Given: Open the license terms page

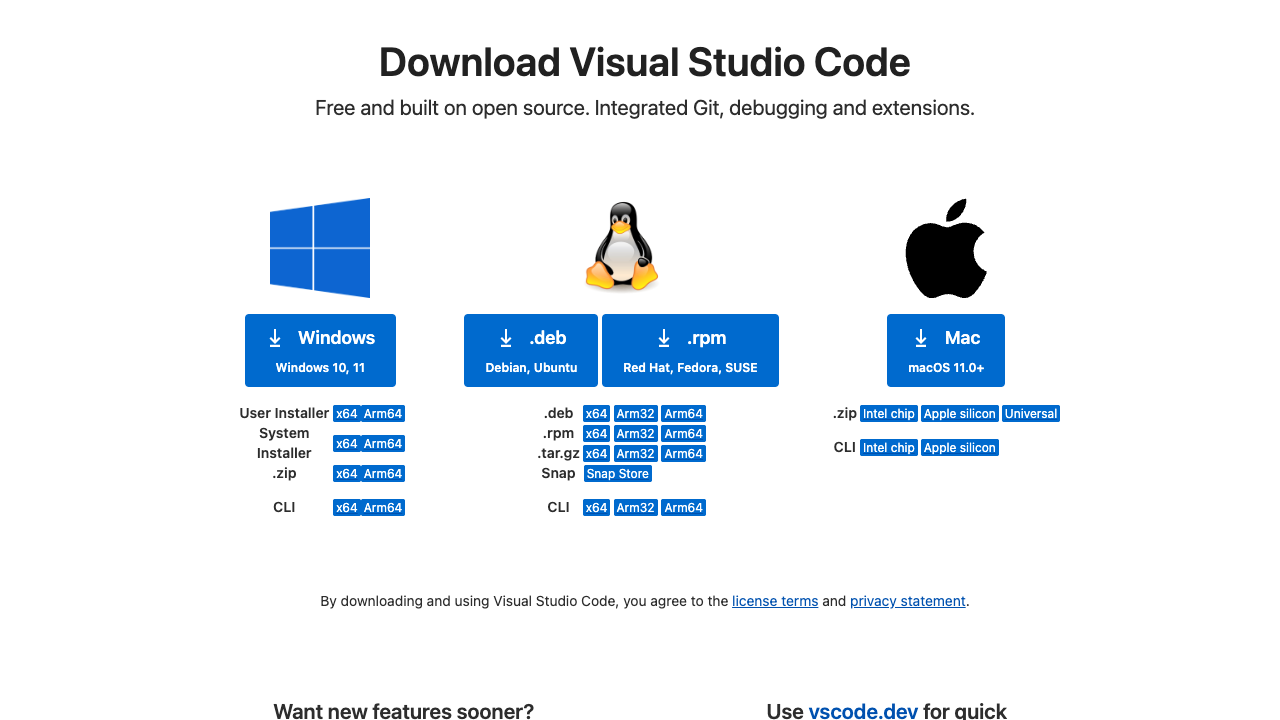Looking at the screenshot, I should 775,601.
